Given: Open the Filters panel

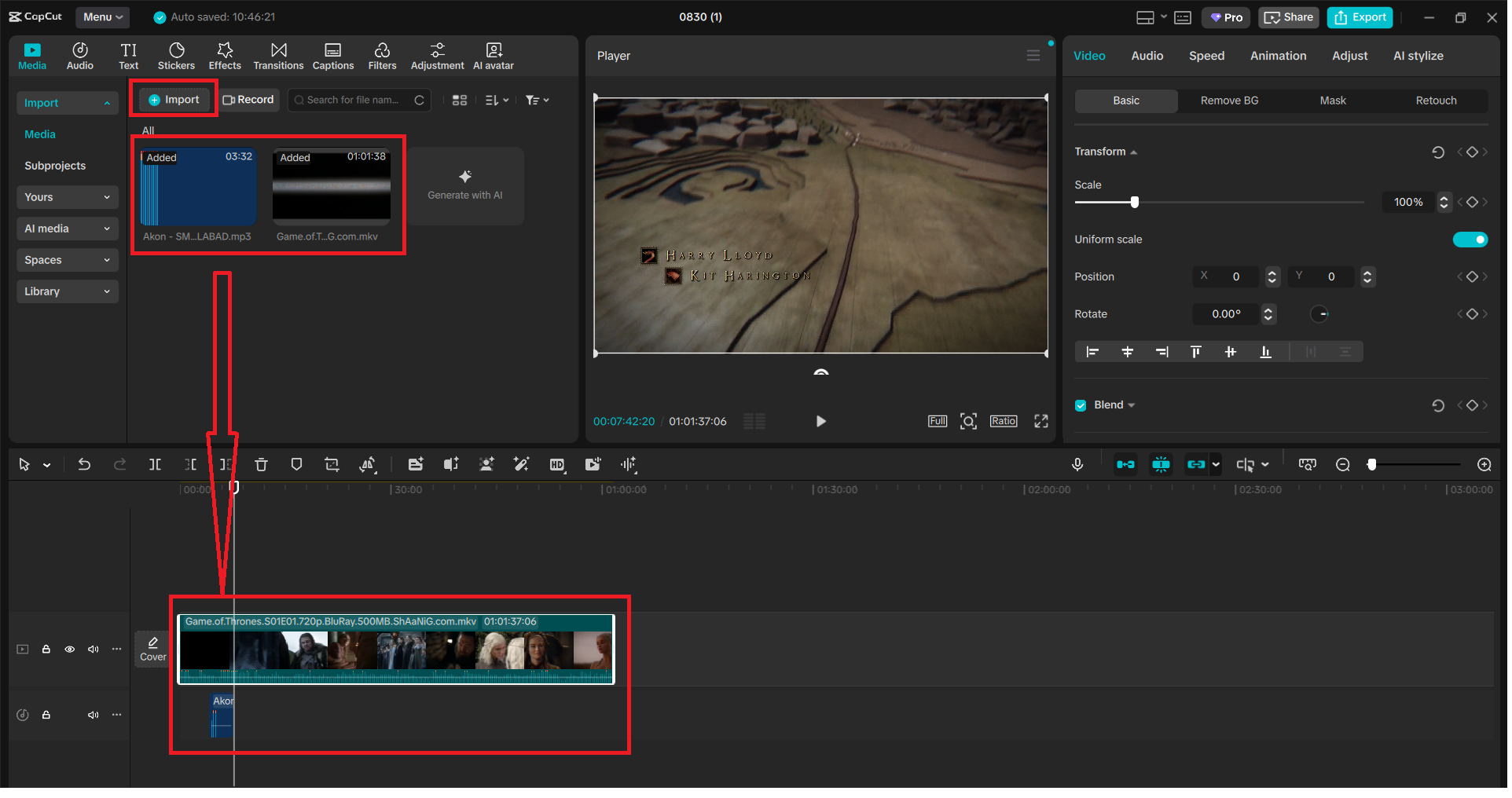Looking at the screenshot, I should pos(382,57).
